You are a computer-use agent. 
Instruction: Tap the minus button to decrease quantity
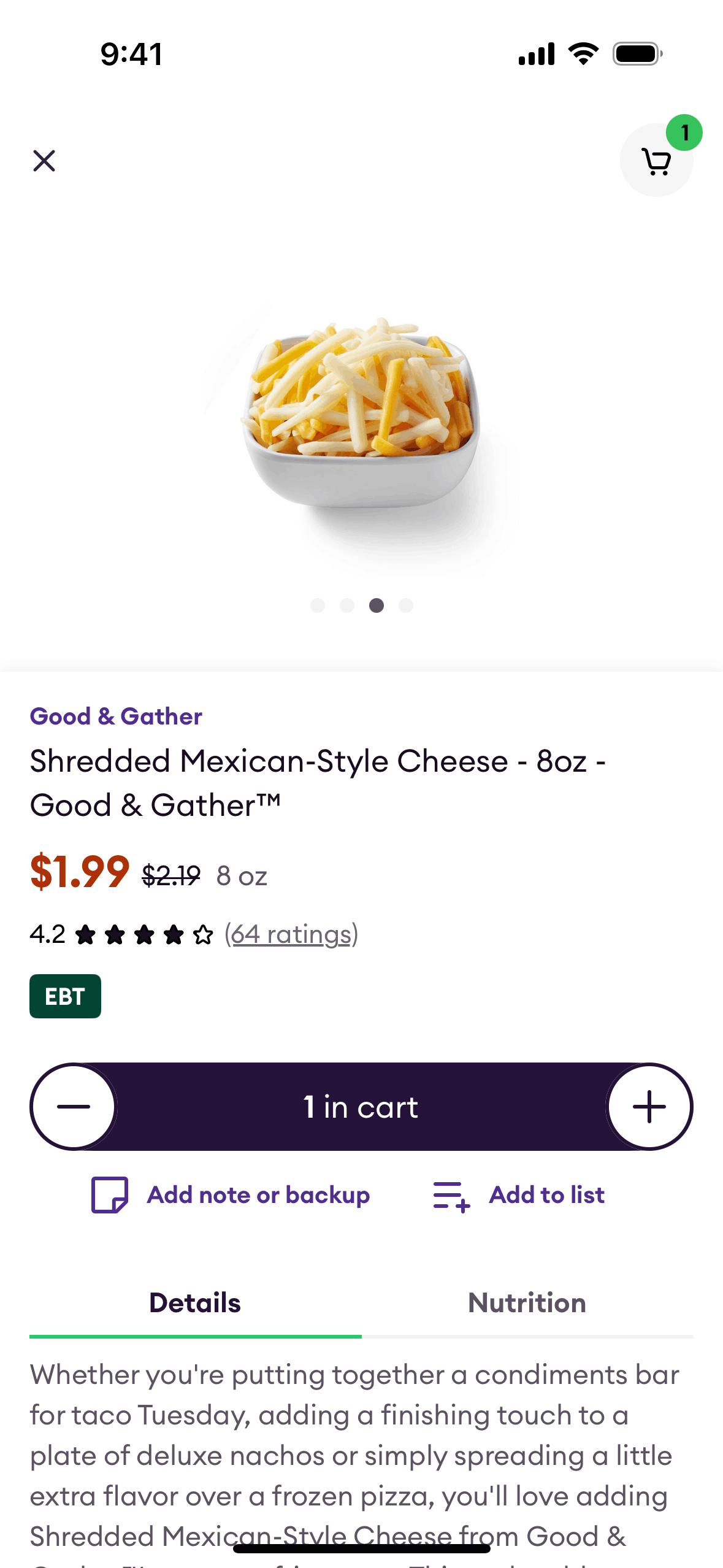click(74, 1107)
